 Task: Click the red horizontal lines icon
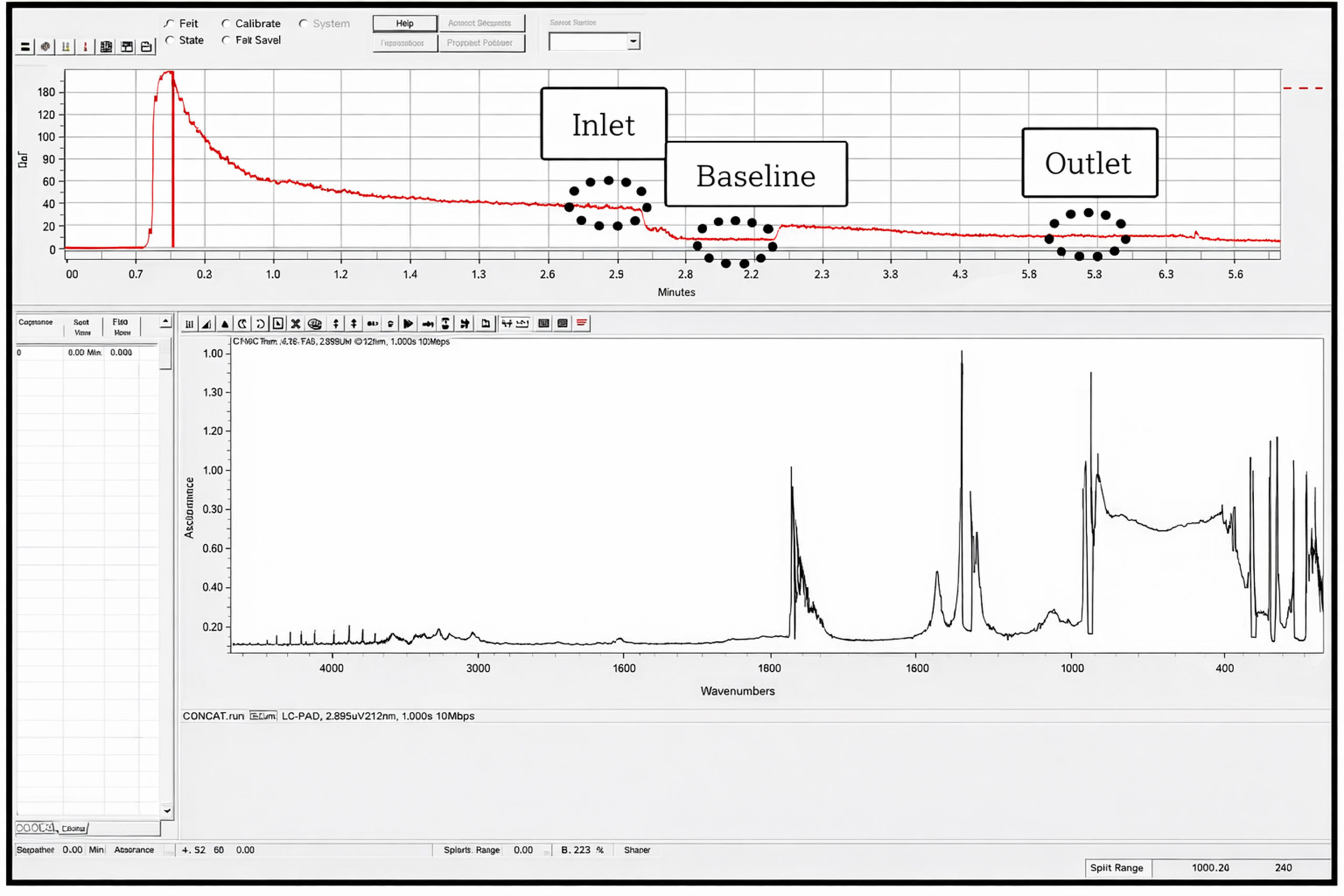point(582,323)
